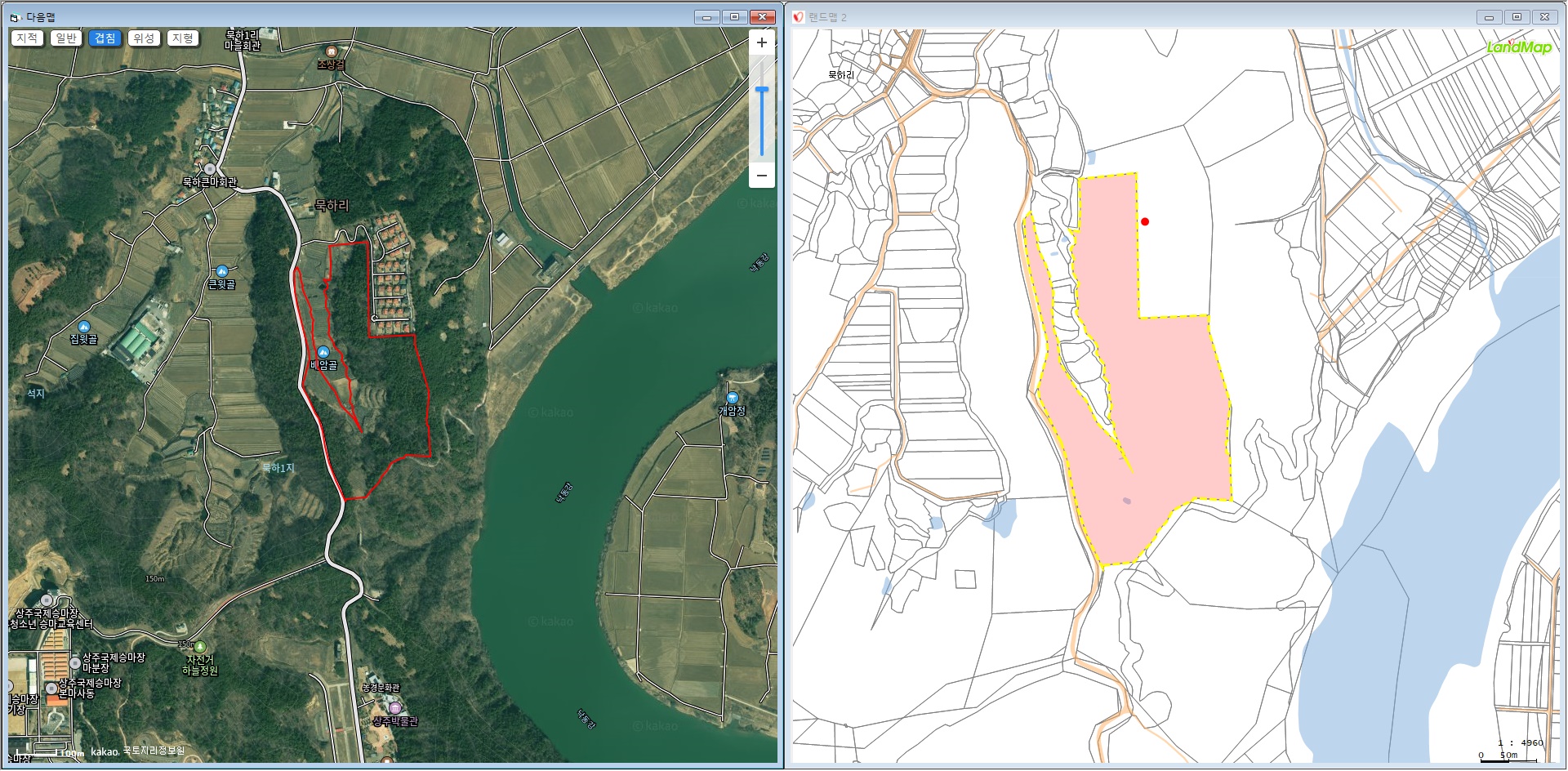This screenshot has width=1568, height=771.
Task: Open the 상주박물관 museum marker icon
Action: tap(395, 708)
